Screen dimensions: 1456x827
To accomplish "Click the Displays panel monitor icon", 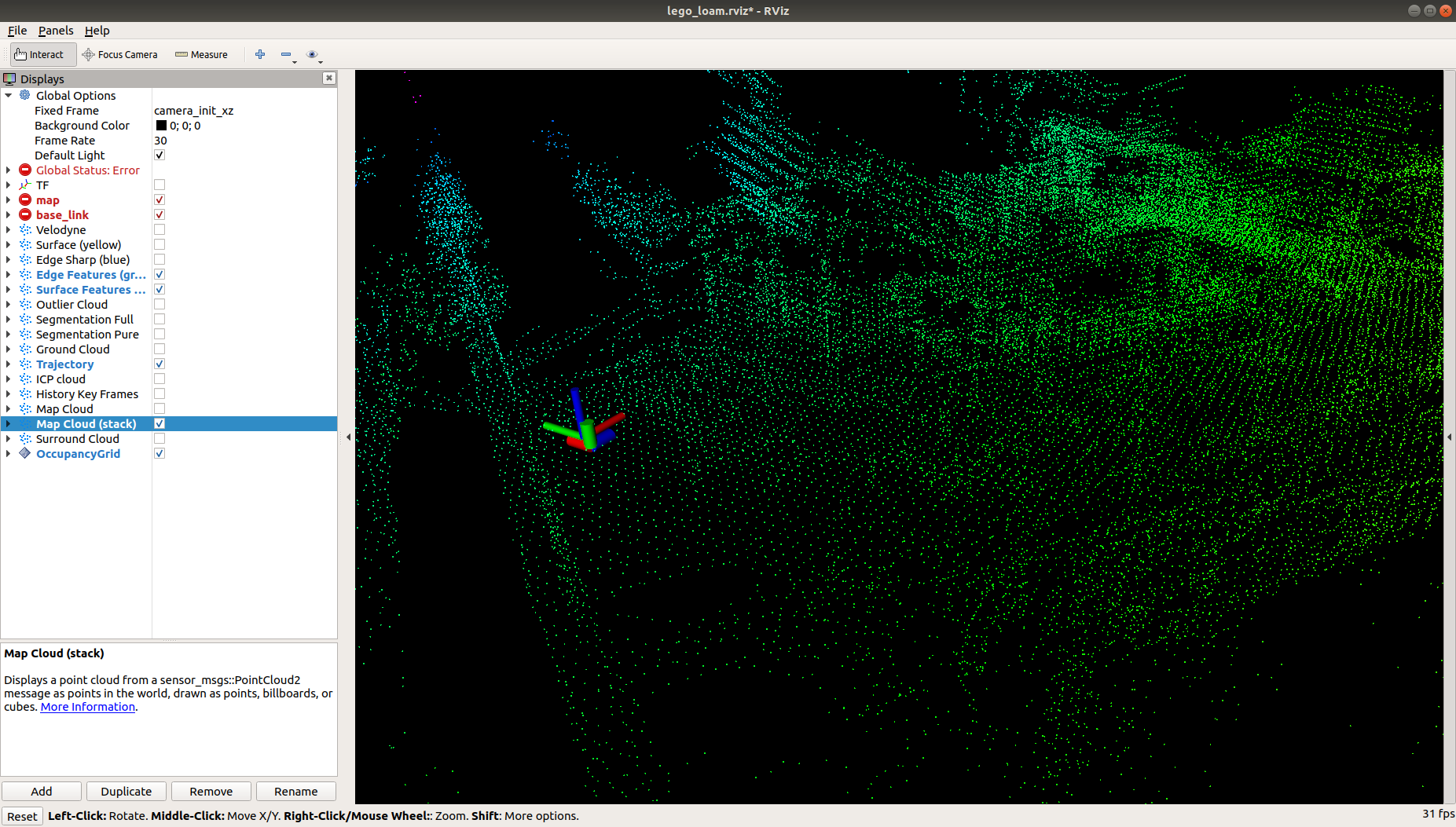I will click(9, 79).
